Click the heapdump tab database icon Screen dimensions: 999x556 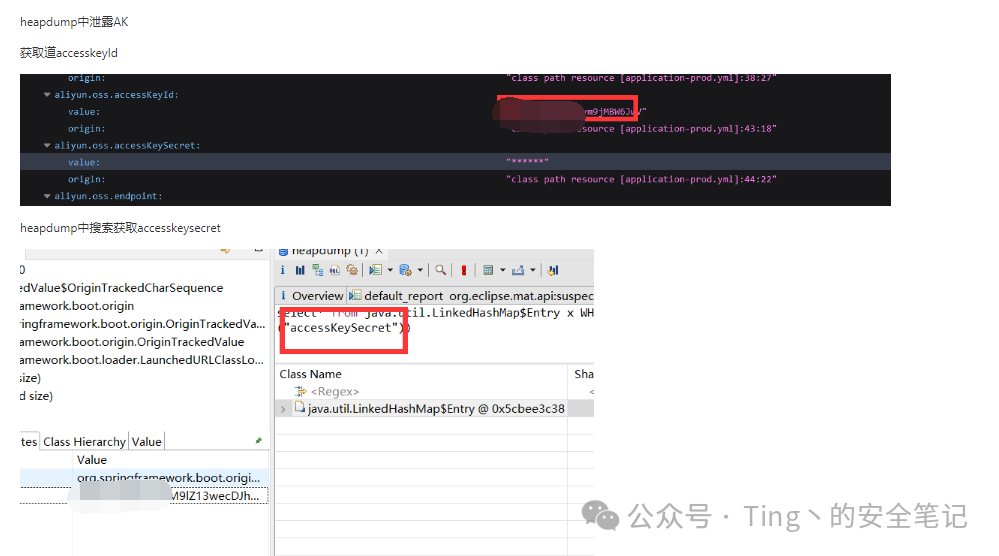tap(284, 252)
